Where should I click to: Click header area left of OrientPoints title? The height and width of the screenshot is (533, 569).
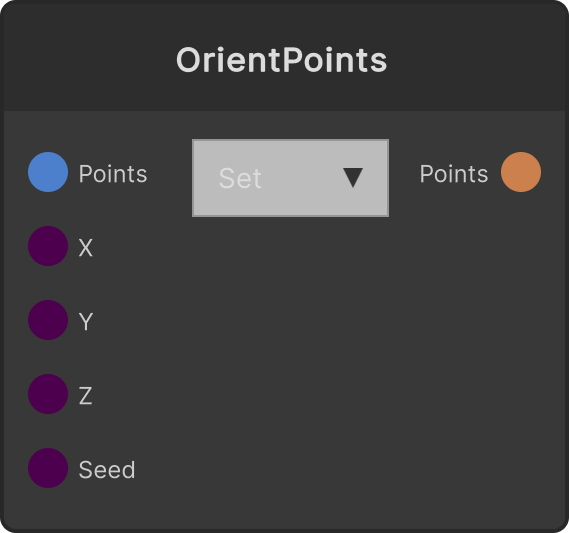coord(90,58)
